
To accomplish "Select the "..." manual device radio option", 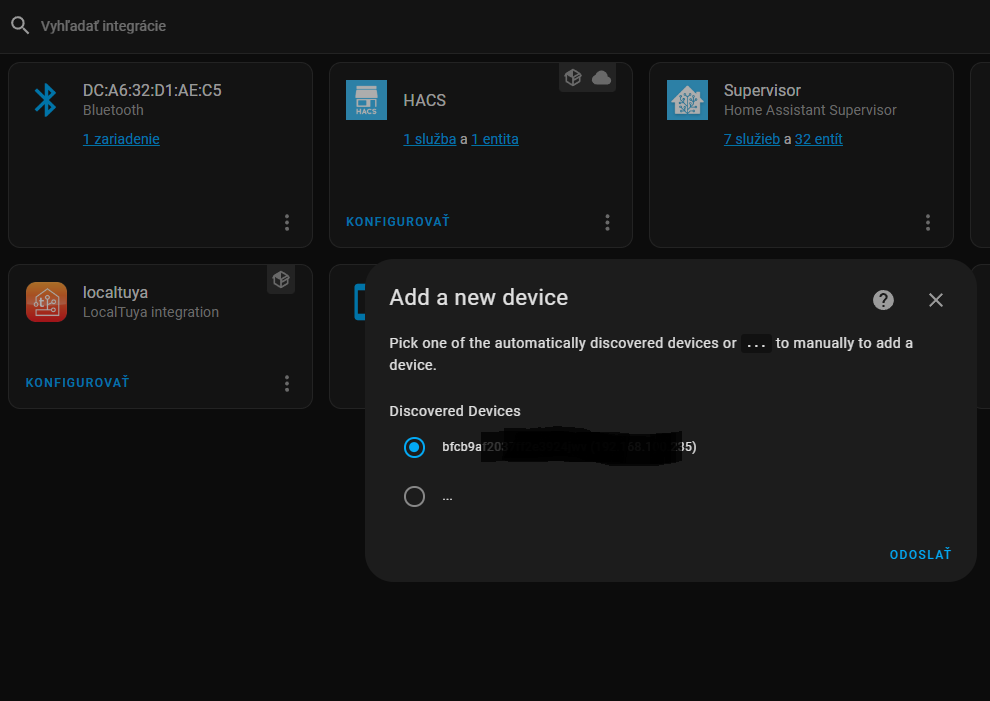I will click(415, 496).
